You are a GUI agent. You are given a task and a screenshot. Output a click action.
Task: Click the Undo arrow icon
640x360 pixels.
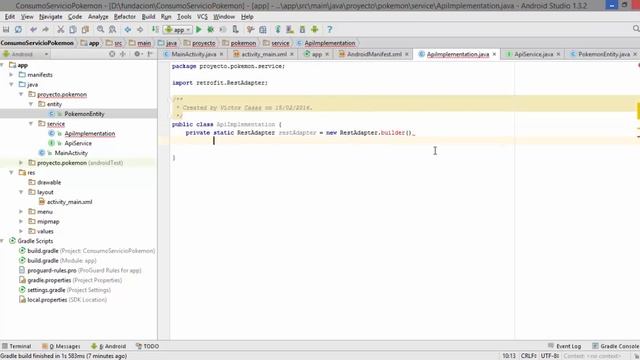[33, 29]
